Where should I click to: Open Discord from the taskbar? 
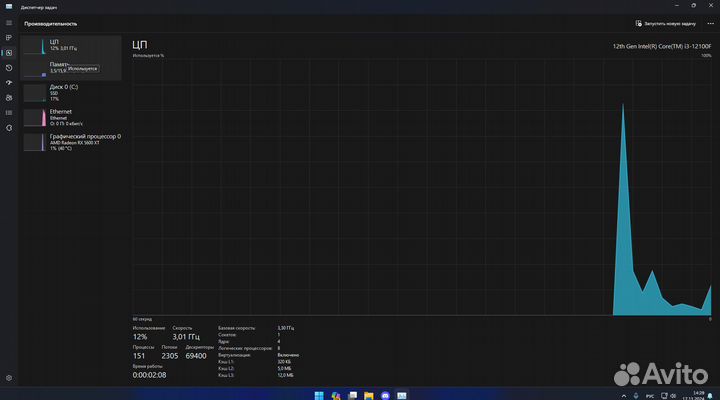(x=385, y=394)
